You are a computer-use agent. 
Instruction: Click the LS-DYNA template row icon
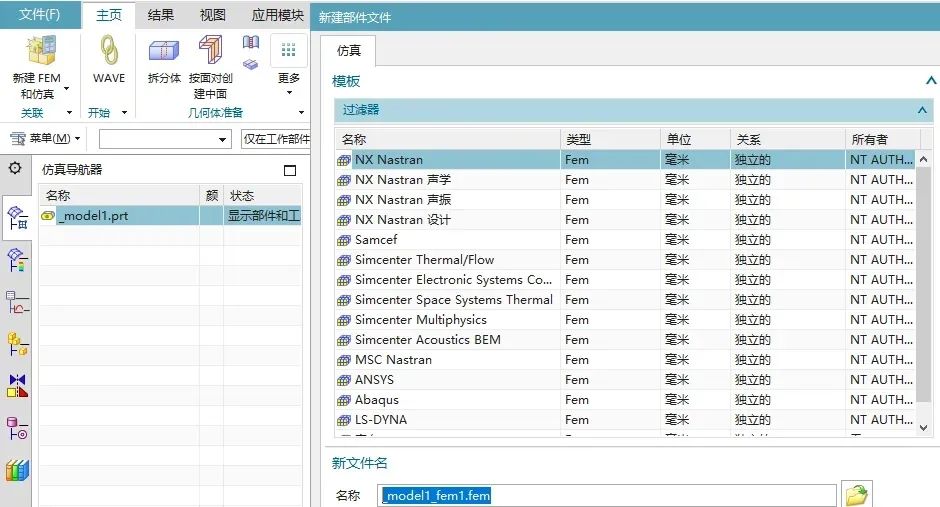344,420
